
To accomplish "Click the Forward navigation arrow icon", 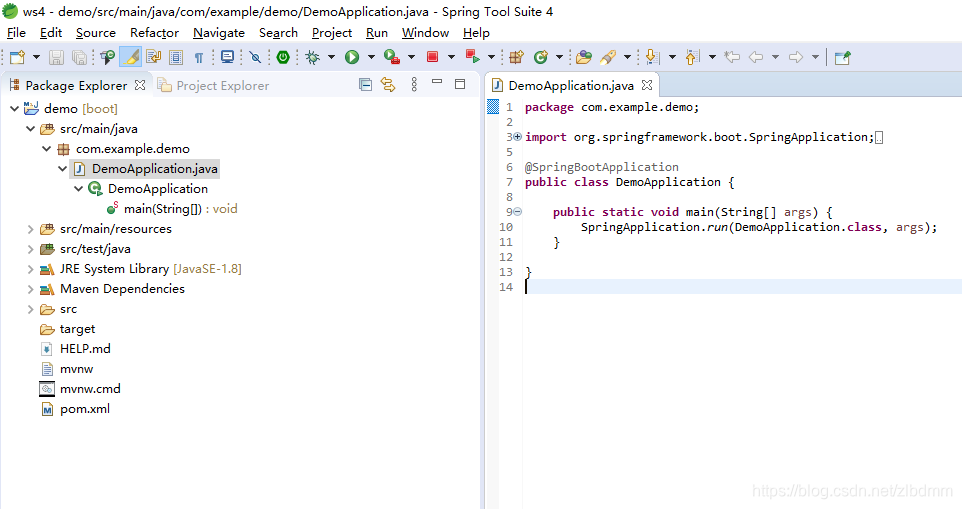I will [x=796, y=57].
